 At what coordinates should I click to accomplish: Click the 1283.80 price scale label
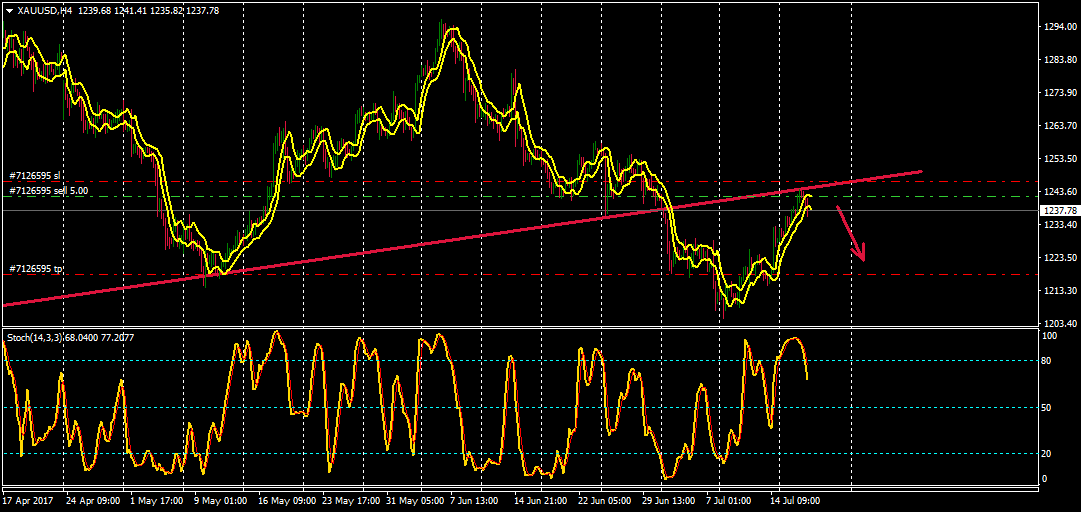click(1060, 59)
